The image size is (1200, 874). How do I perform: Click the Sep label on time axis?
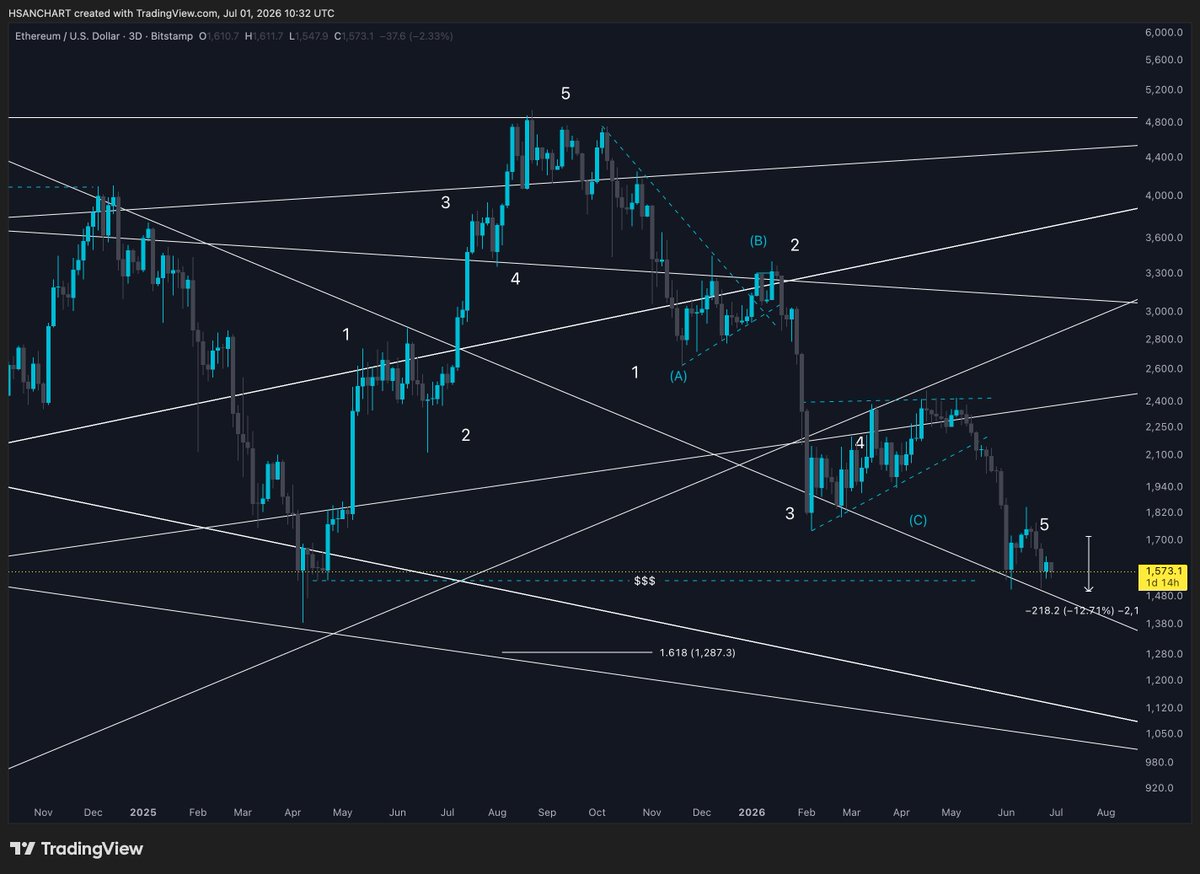[546, 814]
